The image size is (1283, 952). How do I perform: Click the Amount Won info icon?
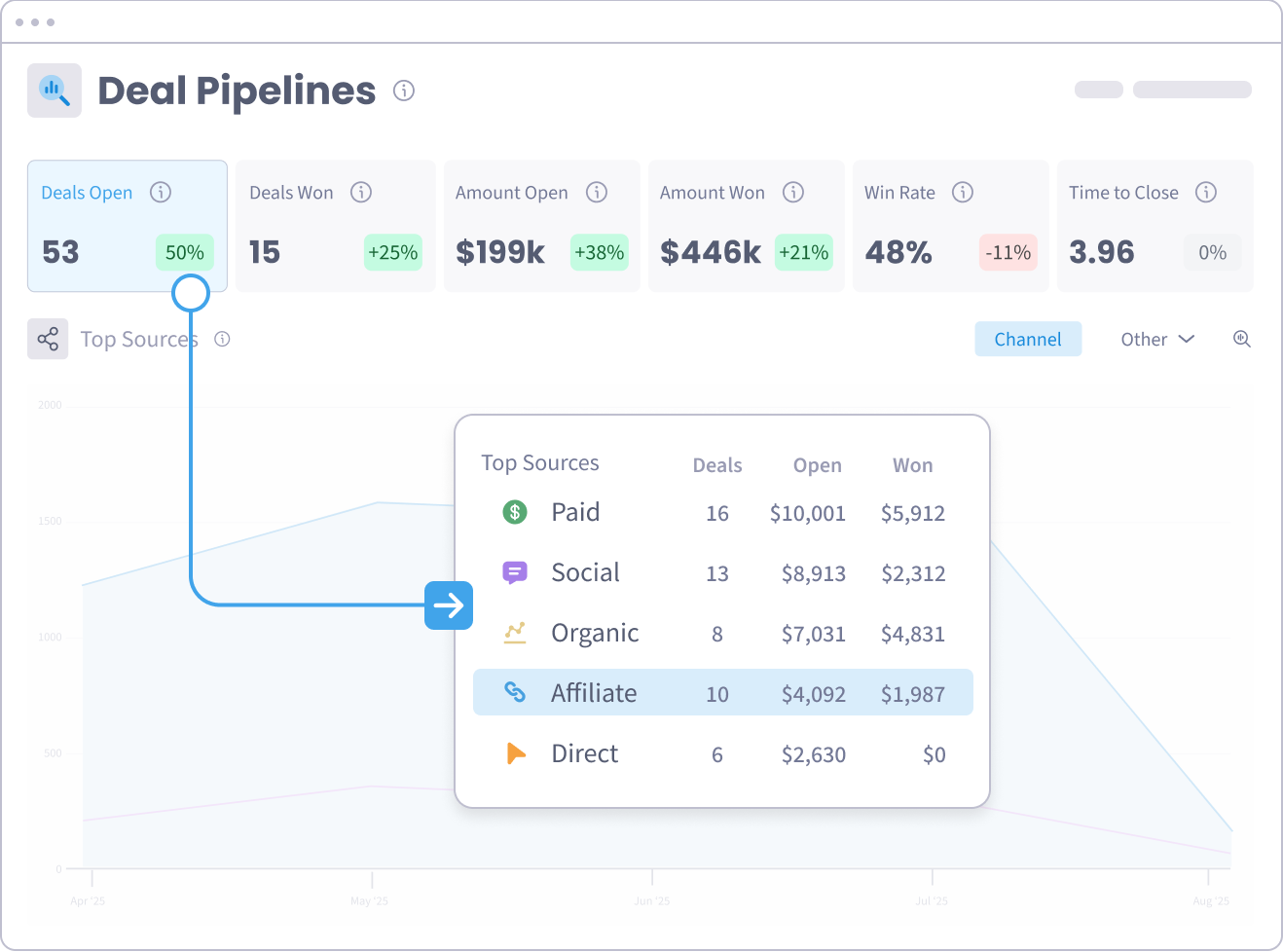[x=793, y=192]
